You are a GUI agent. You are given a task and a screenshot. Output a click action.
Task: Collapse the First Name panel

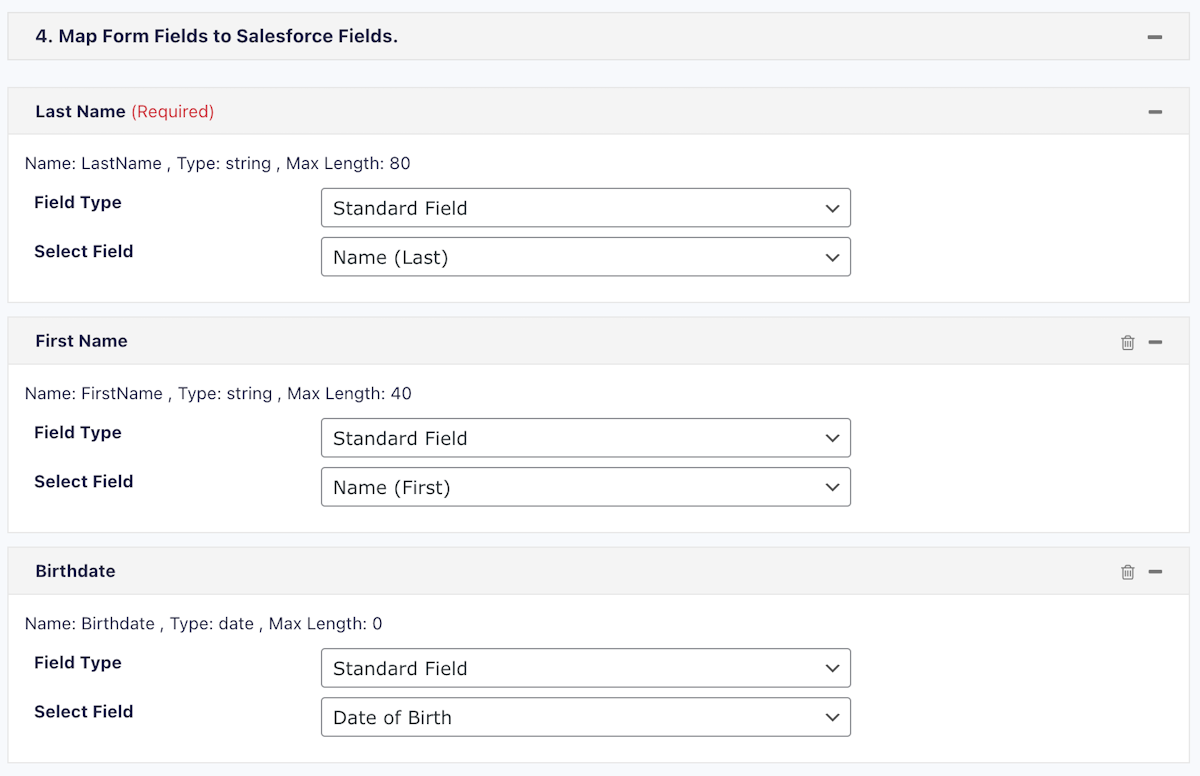pyautogui.click(x=1155, y=342)
